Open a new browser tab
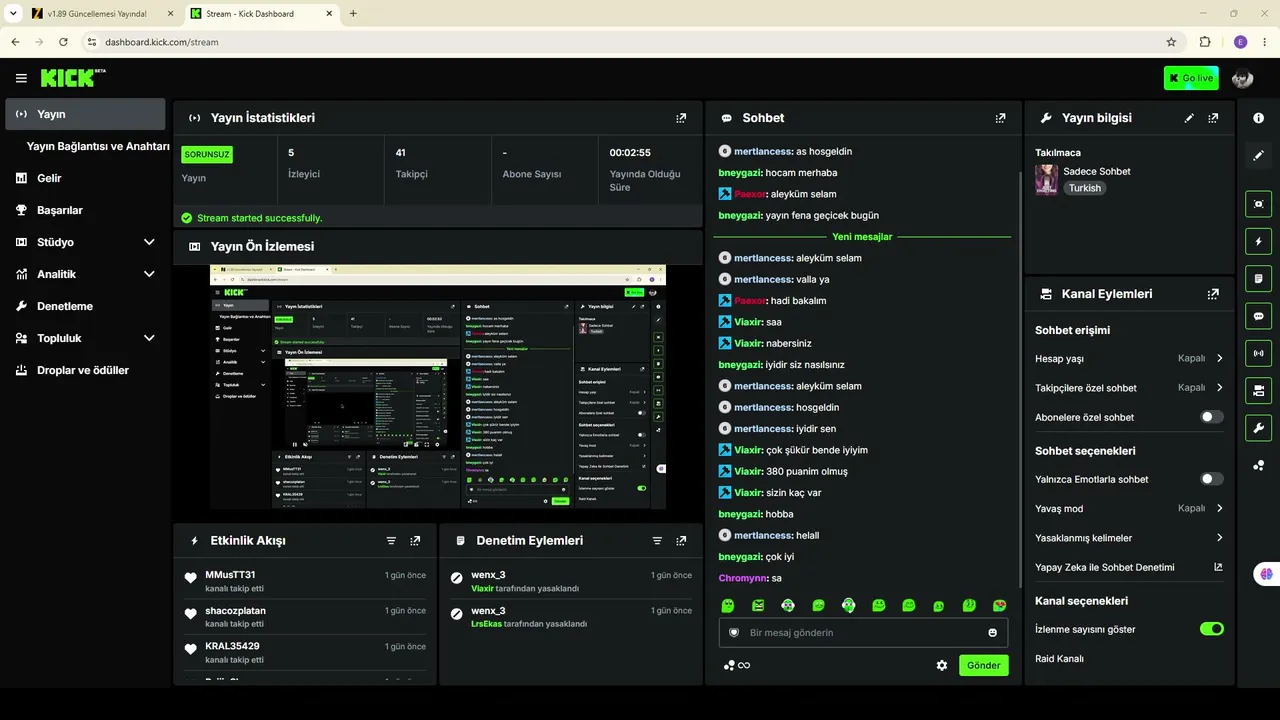This screenshot has width=1280, height=720. tap(353, 14)
